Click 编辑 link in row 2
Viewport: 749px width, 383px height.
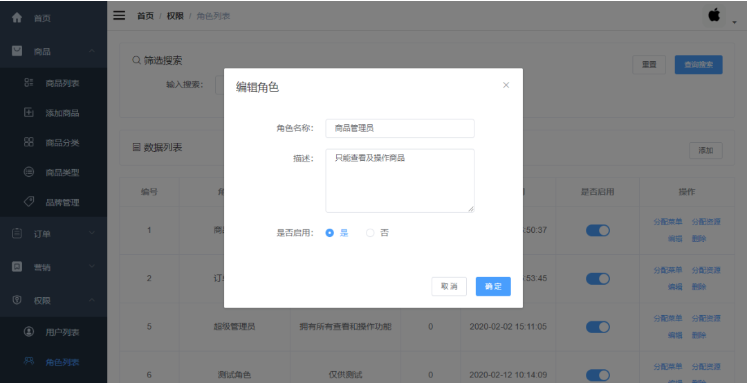[x=675, y=287]
